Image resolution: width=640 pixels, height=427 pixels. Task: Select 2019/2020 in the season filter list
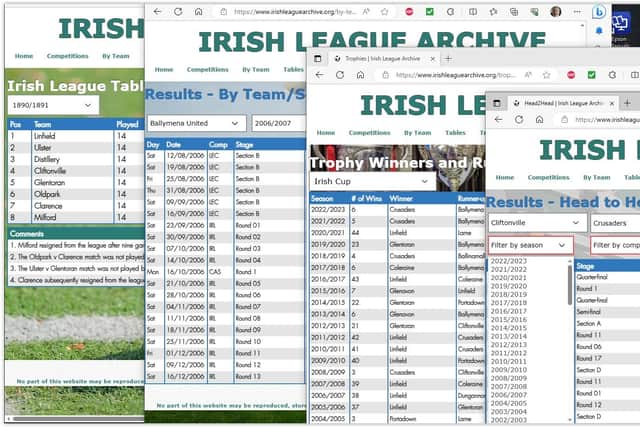(509, 286)
